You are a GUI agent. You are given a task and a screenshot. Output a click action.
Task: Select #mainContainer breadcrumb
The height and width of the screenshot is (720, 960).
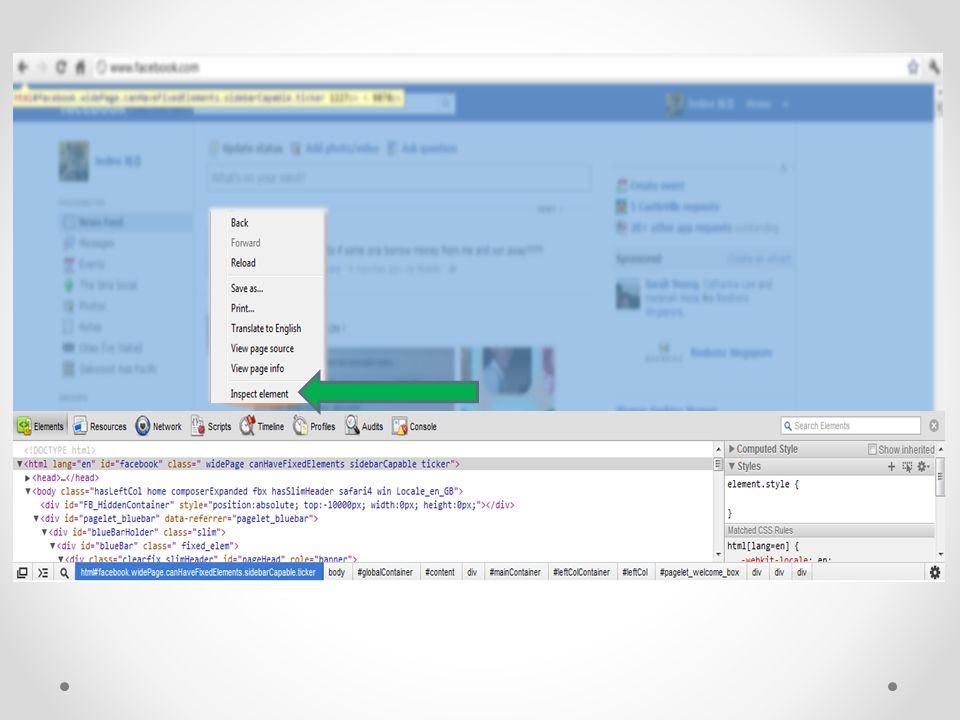[x=515, y=572]
